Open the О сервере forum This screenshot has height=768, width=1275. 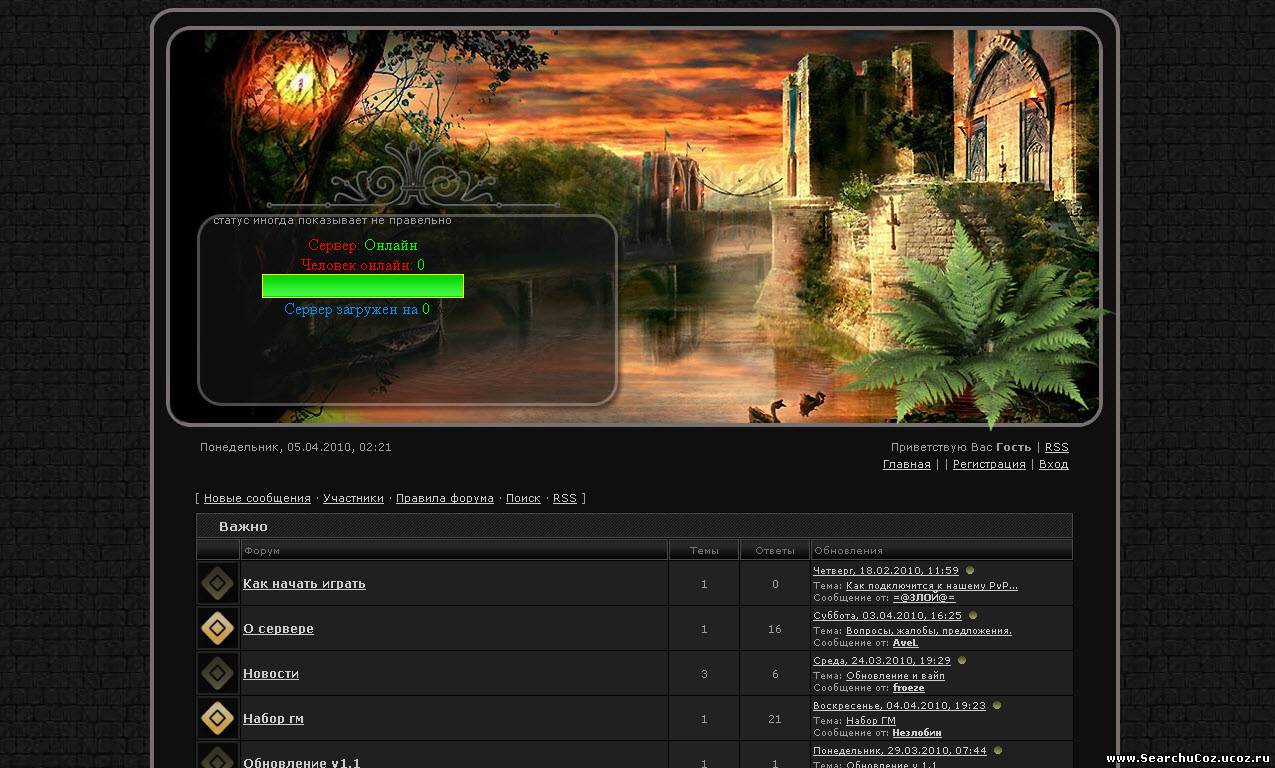click(x=278, y=628)
